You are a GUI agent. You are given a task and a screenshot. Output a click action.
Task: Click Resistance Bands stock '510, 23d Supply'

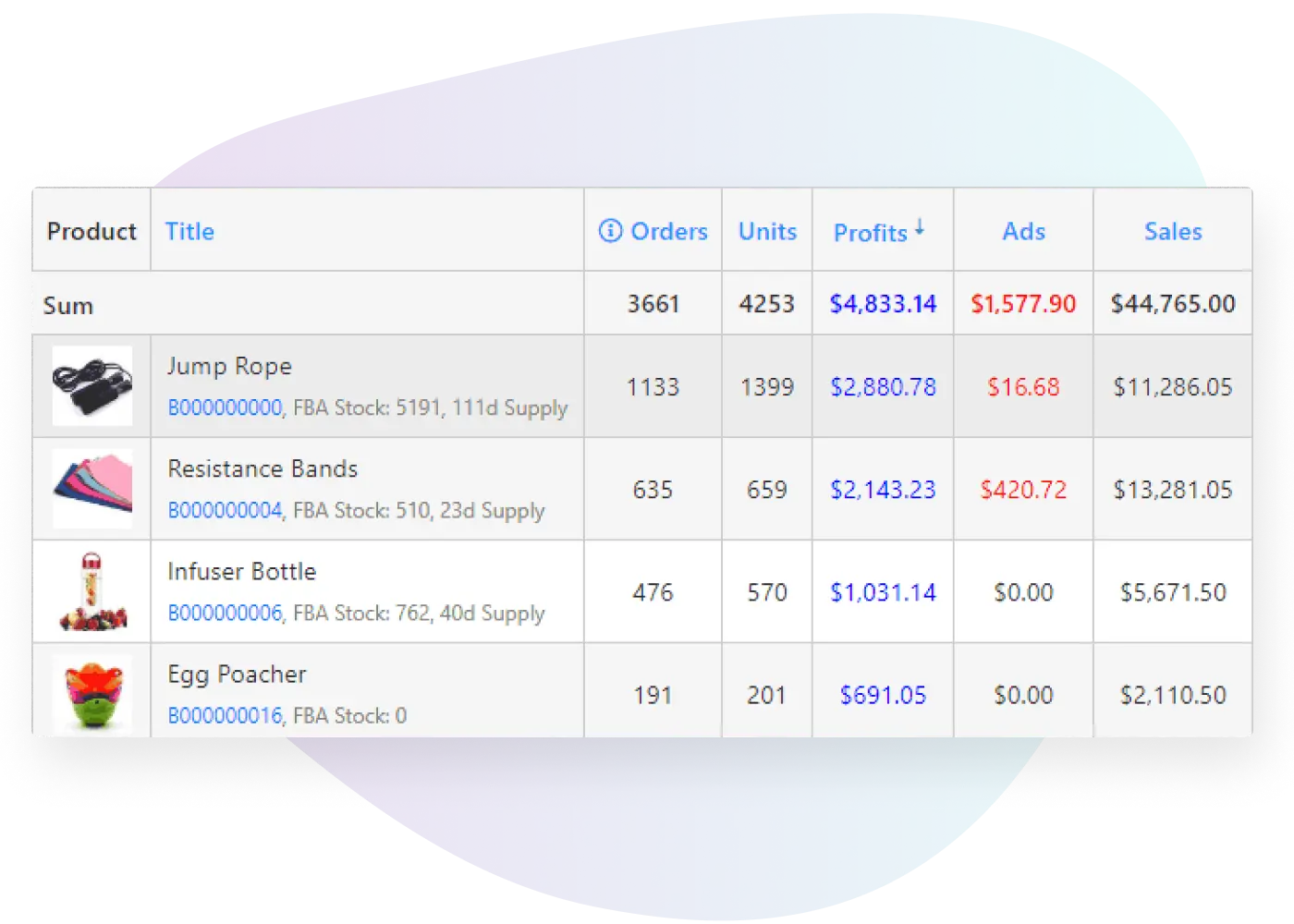[470, 511]
